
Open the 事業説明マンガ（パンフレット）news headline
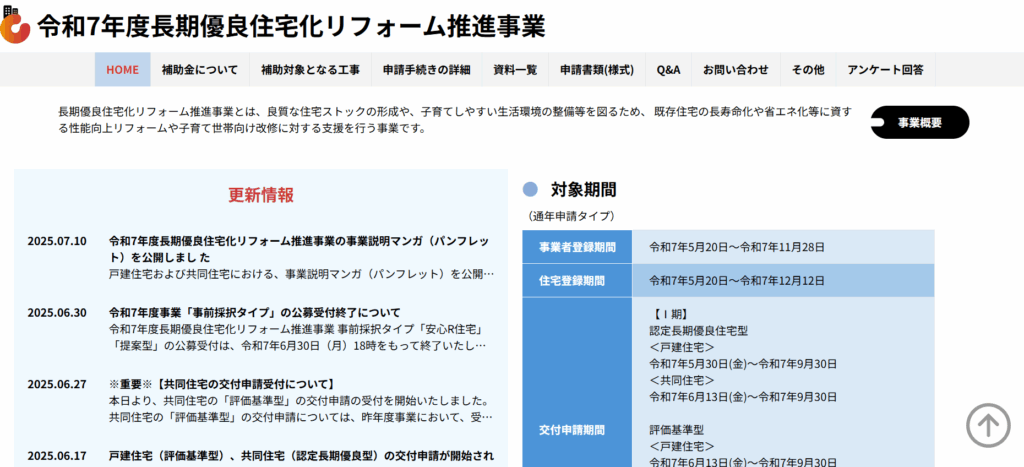point(299,249)
